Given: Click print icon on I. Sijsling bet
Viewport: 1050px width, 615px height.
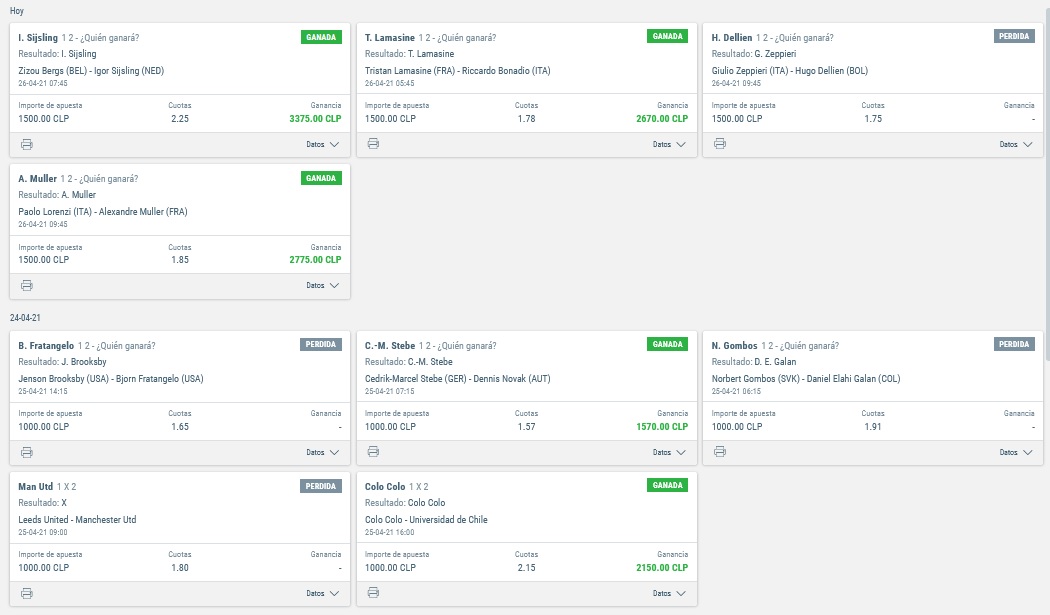Looking at the screenshot, I should tap(27, 145).
